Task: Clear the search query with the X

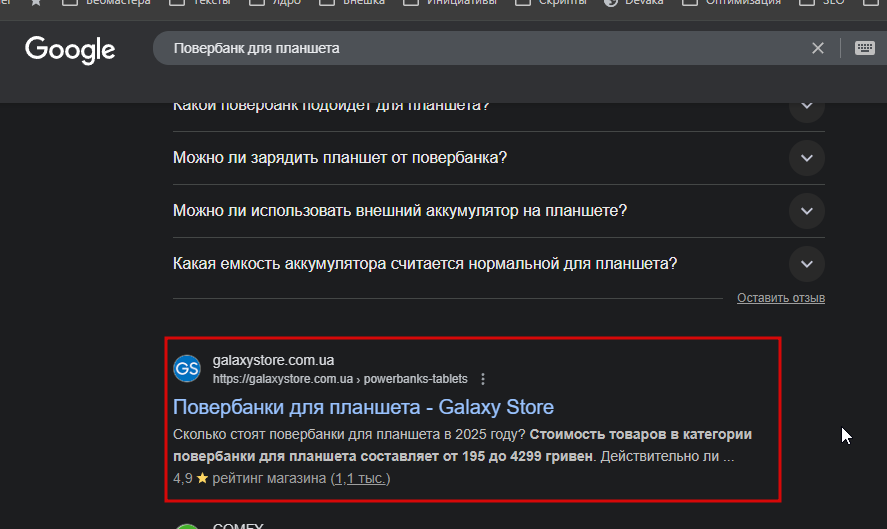Action: click(x=817, y=48)
